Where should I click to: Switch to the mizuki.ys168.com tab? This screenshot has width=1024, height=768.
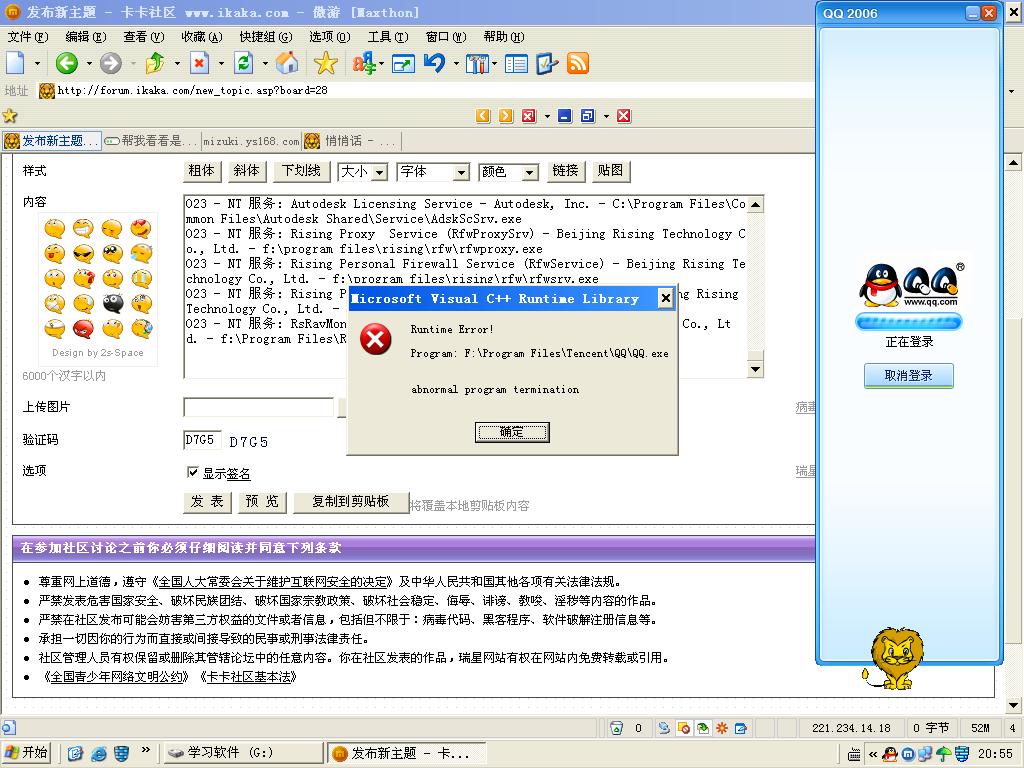pyautogui.click(x=251, y=141)
